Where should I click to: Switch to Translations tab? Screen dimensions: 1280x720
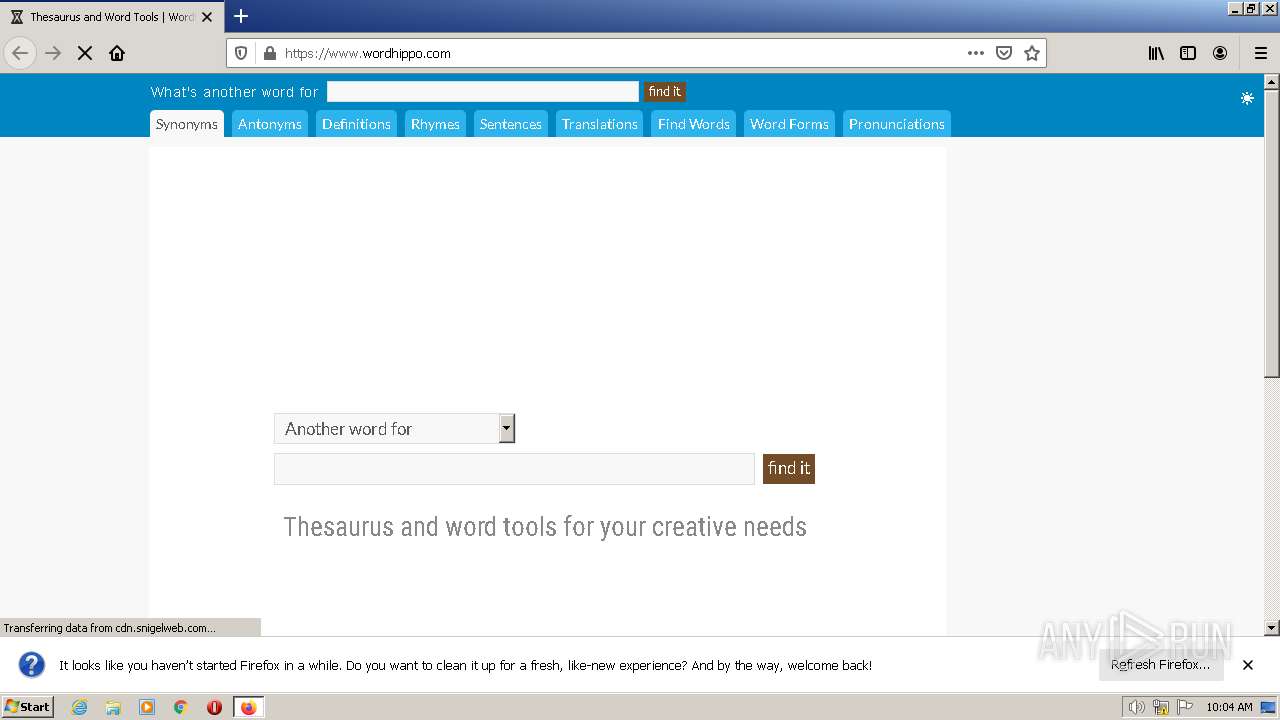click(599, 124)
